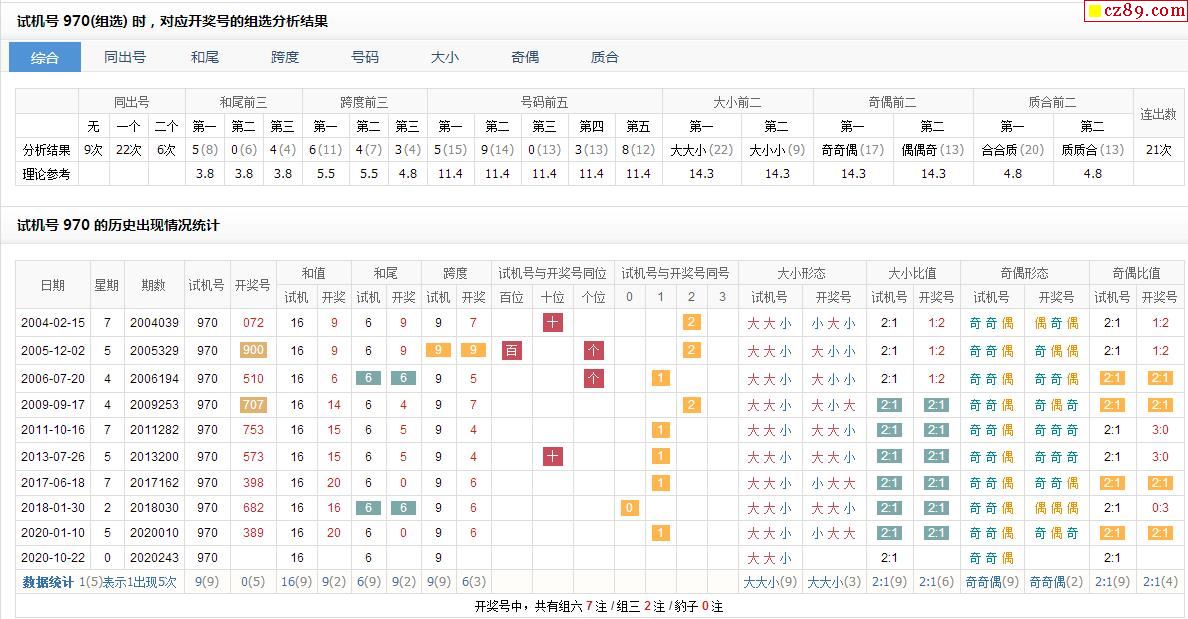This screenshot has width=1188, height=619.
Task: Click the highlighted 707 winning number
Action: [x=253, y=404]
